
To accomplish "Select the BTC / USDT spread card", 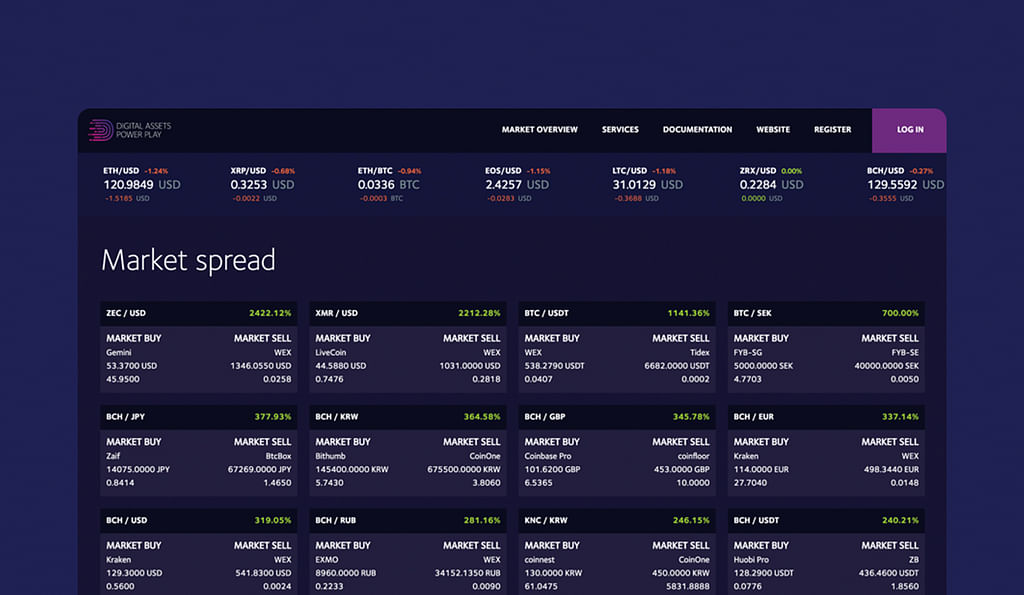I will tap(616, 313).
